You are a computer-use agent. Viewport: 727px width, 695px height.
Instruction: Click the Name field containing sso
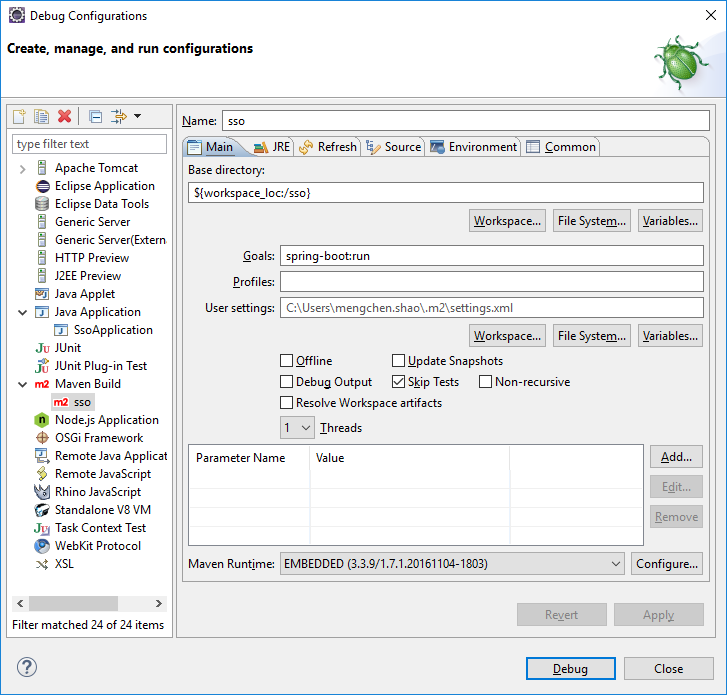click(466, 121)
